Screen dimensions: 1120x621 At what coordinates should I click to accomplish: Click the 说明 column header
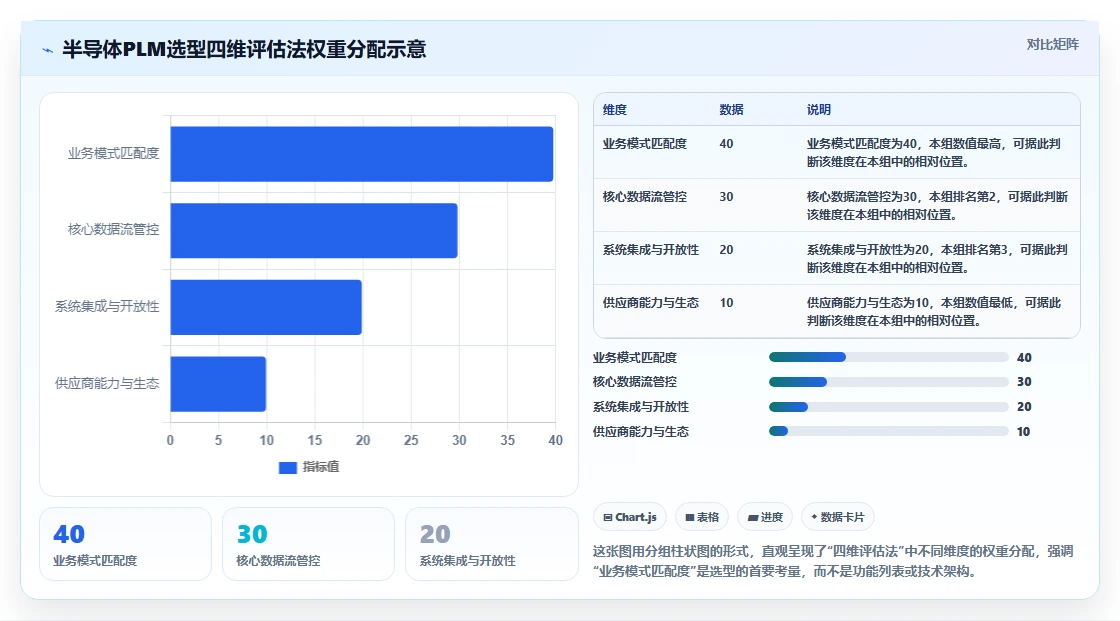click(819, 109)
